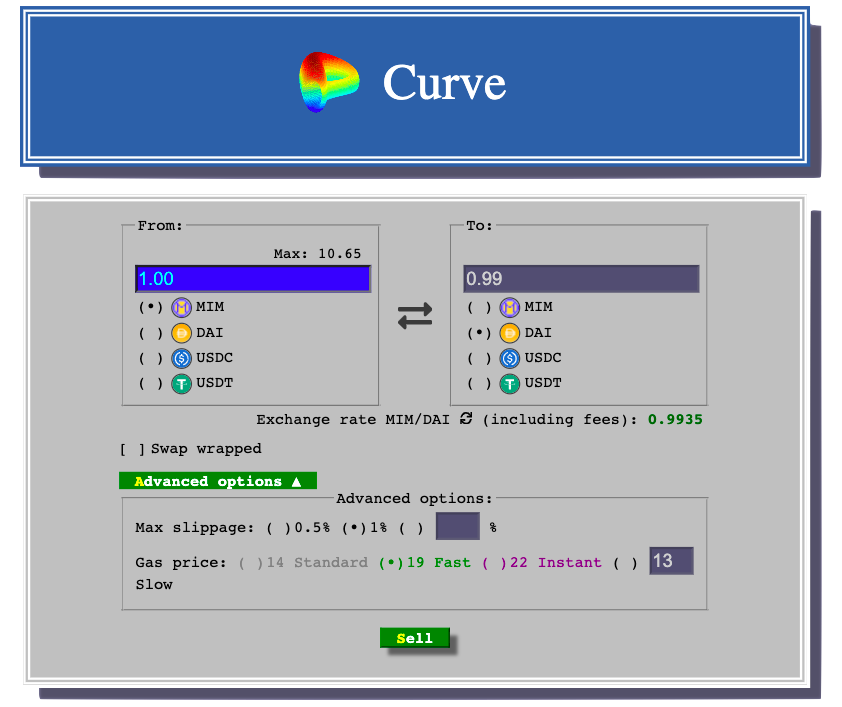The height and width of the screenshot is (707, 842).
Task: Select MIM radio in From box
Action: click(x=151, y=307)
